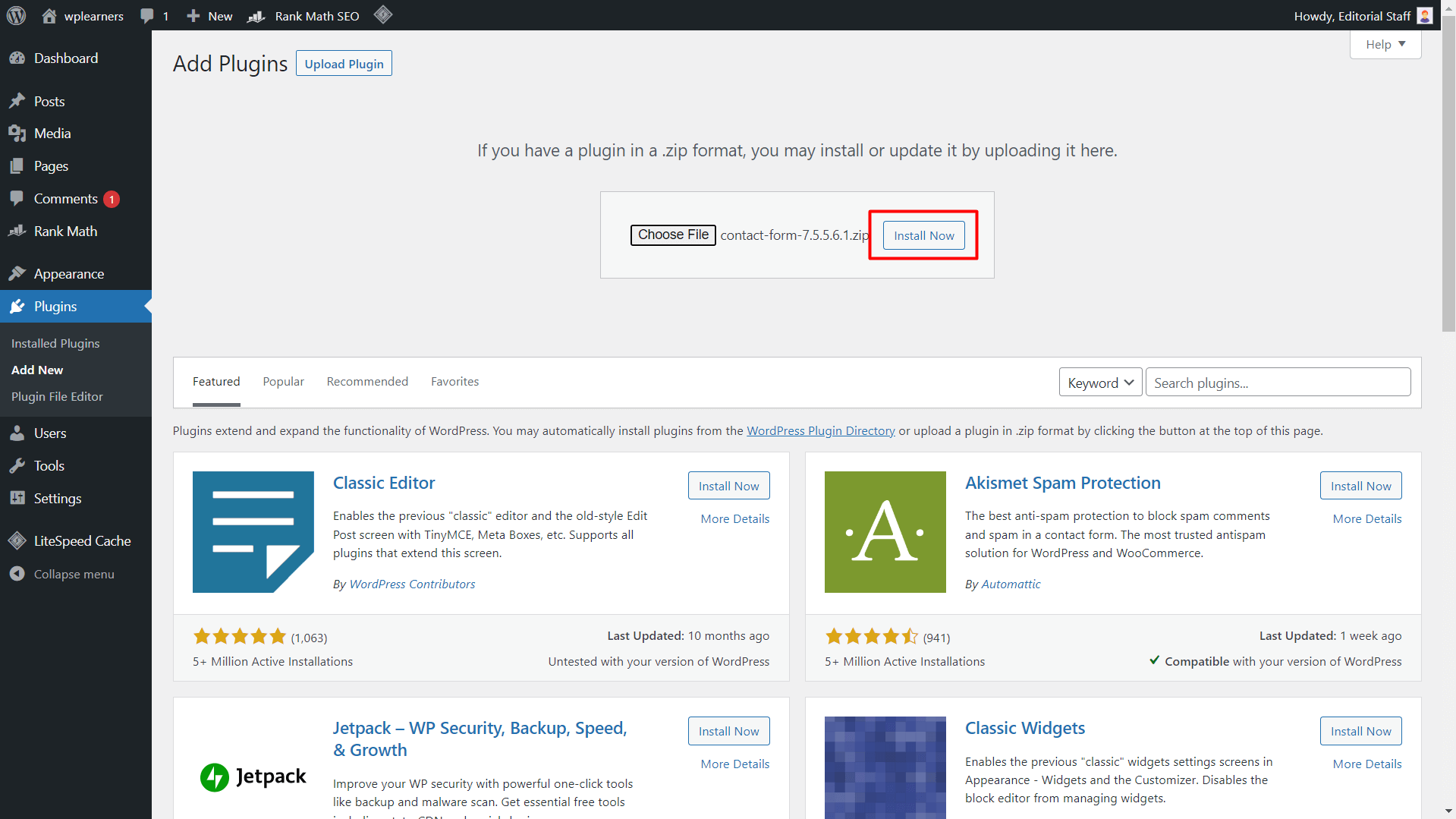Image resolution: width=1456 pixels, height=819 pixels.
Task: Click the Akismet plugin icon
Action: [x=885, y=532]
